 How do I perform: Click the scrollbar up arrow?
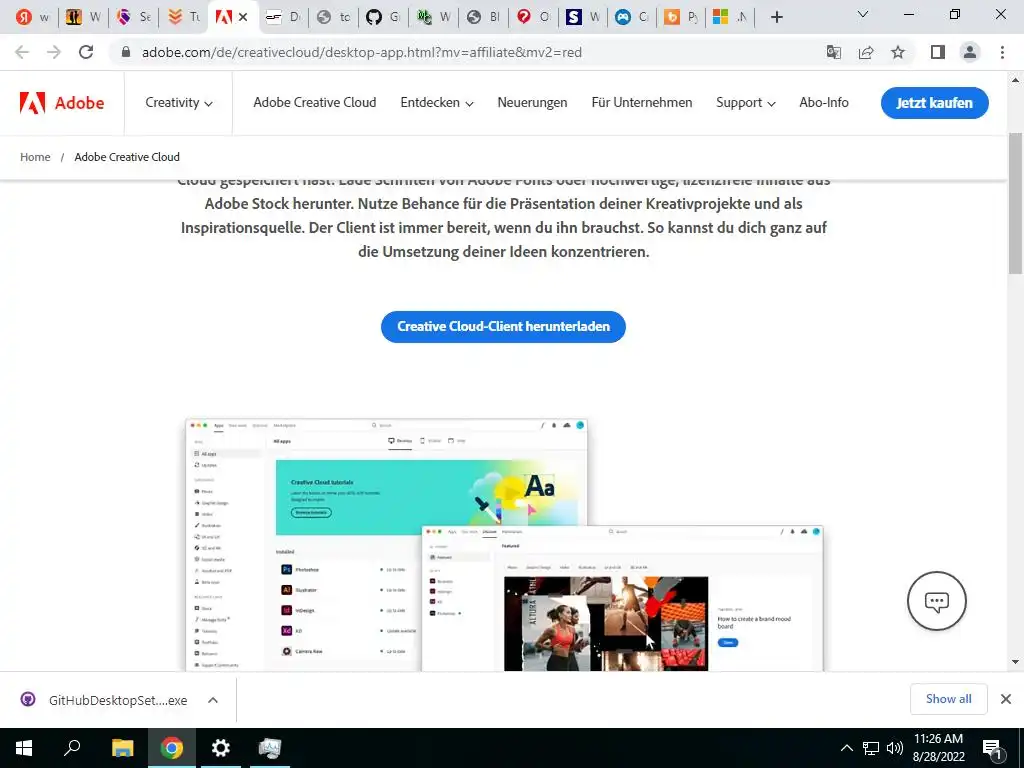pos(1016,80)
